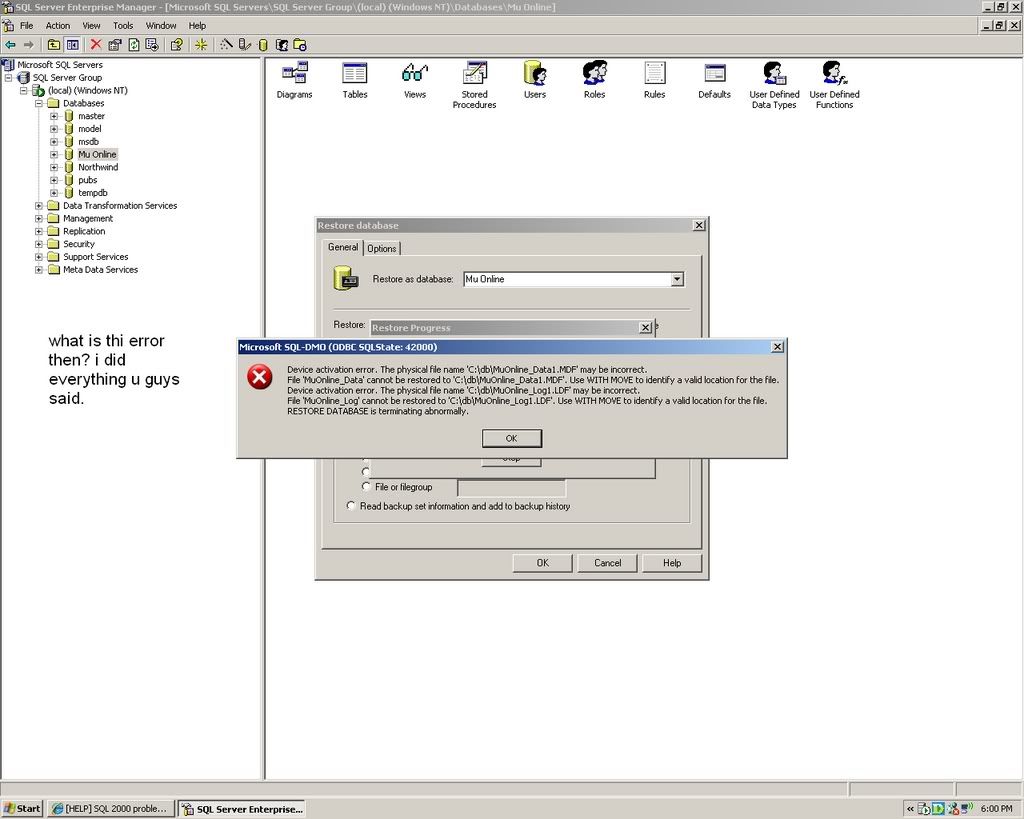Screen dimensions: 1024x819
Task: Open the Roles icon
Action: click(x=595, y=74)
